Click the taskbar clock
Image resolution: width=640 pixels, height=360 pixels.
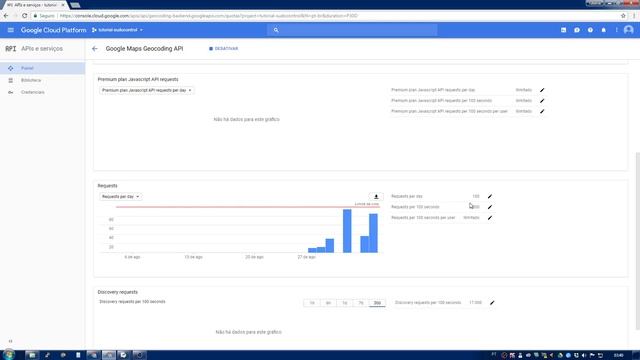619,355
